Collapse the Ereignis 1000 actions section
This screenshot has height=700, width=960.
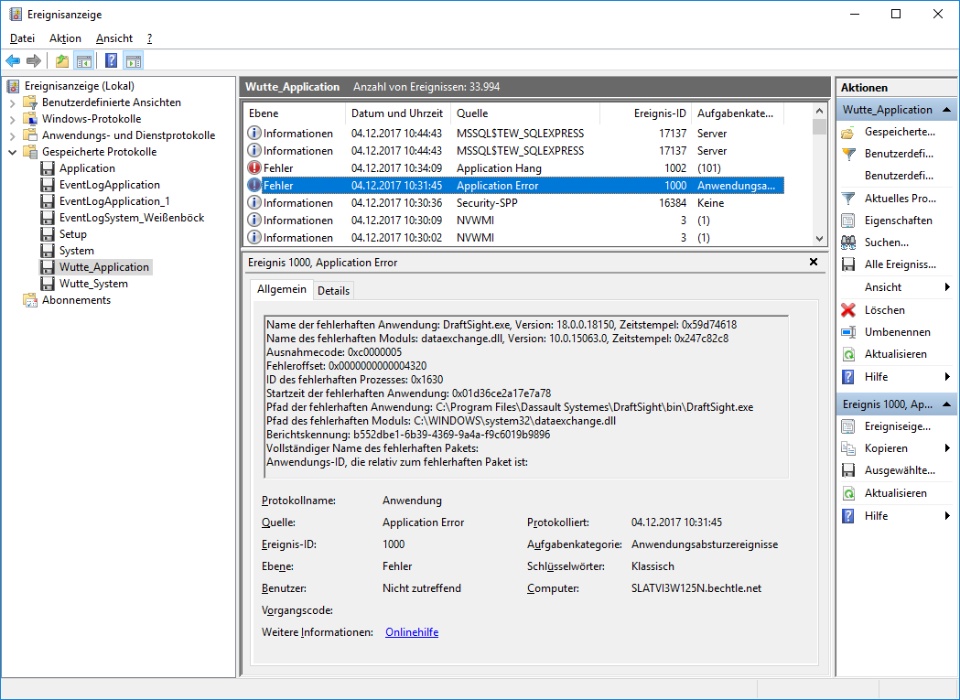pyautogui.click(x=947, y=404)
